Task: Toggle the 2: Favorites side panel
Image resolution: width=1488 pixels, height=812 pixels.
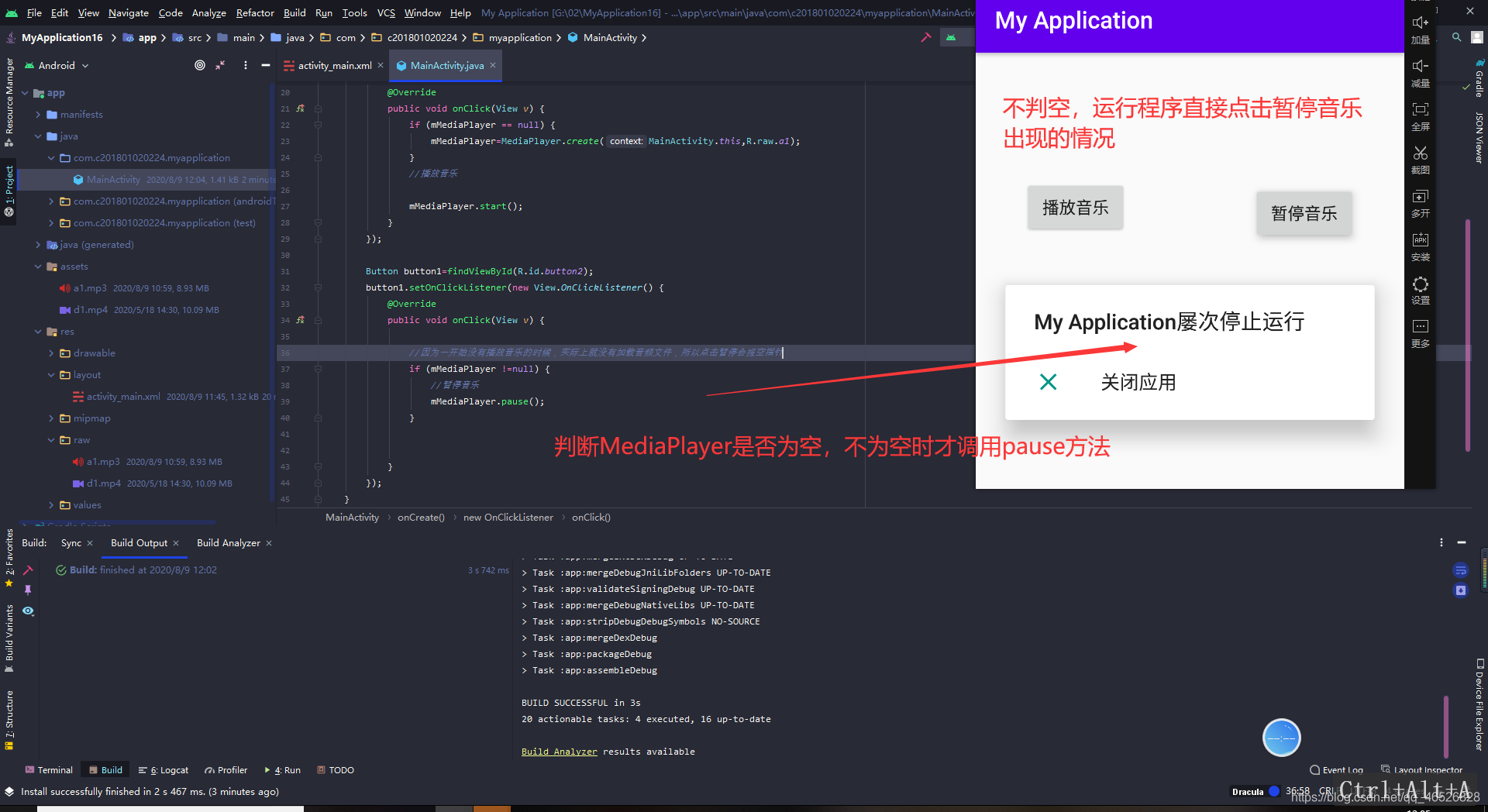Action: (x=9, y=558)
